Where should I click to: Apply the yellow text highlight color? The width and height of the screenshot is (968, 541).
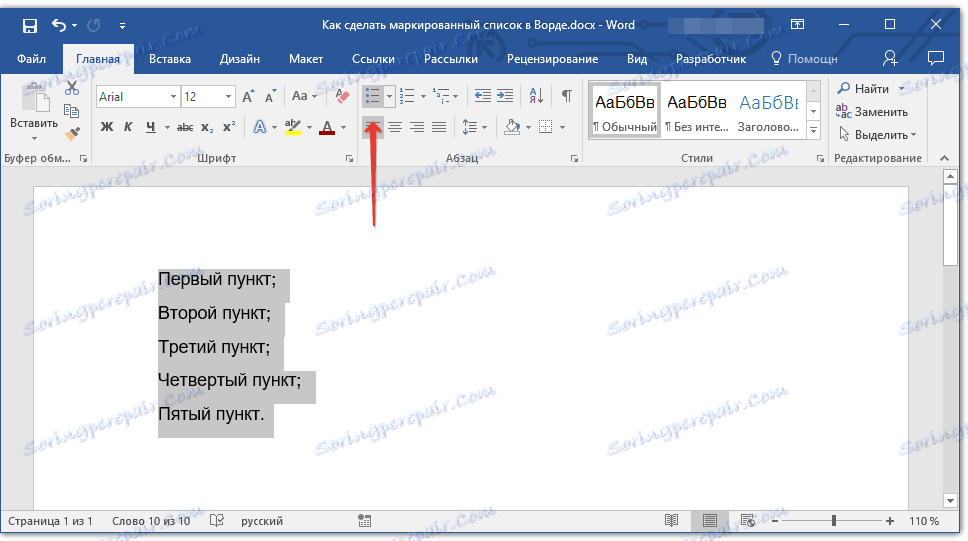pyautogui.click(x=293, y=127)
